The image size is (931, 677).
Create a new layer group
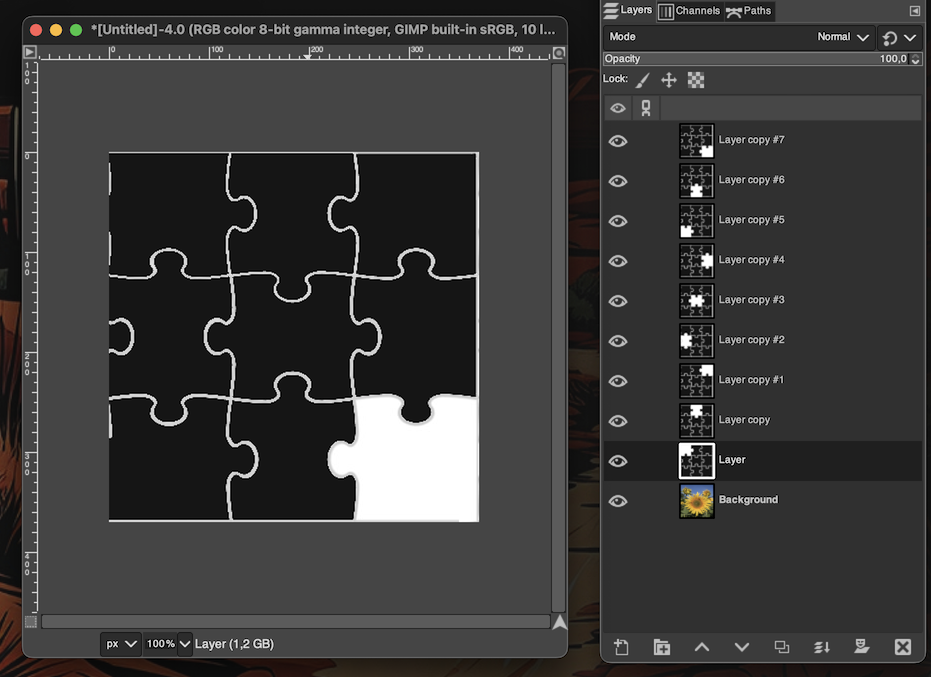pyautogui.click(x=661, y=647)
